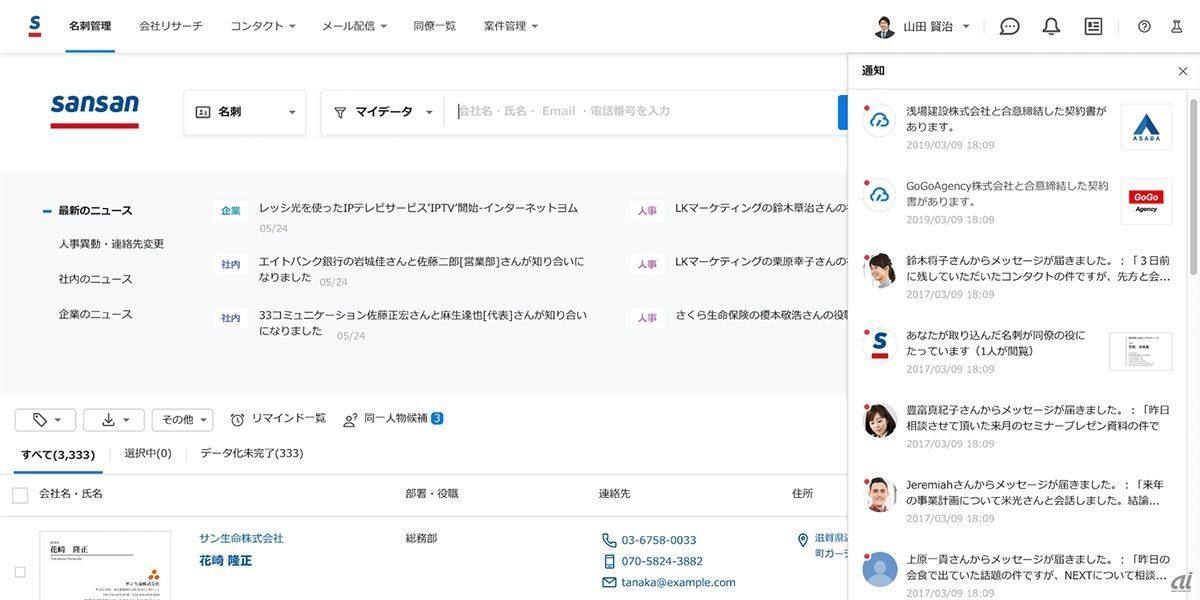Open the 山田 賢治 user dropdown

936,27
